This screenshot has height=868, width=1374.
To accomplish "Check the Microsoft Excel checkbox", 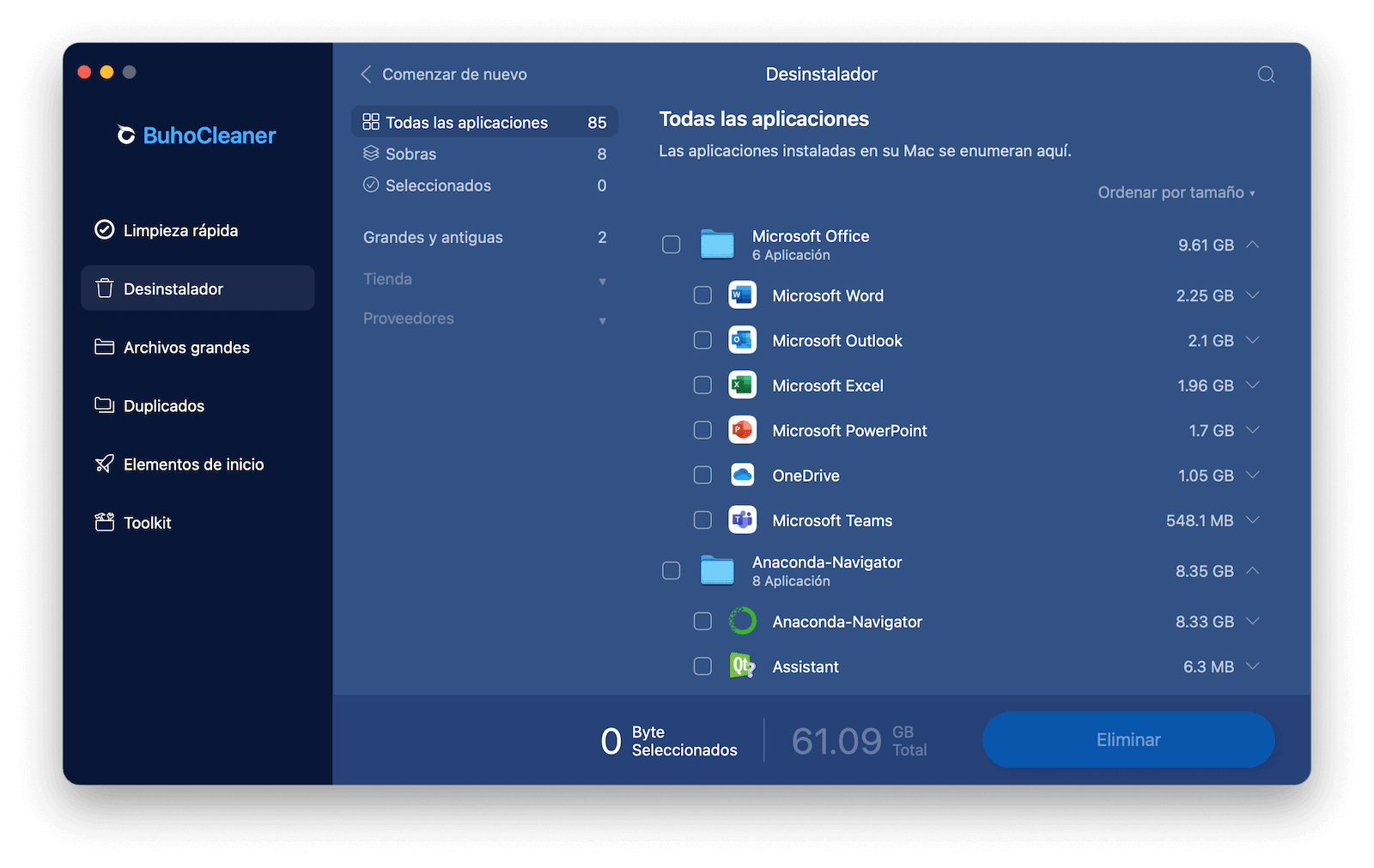I will click(x=702, y=385).
